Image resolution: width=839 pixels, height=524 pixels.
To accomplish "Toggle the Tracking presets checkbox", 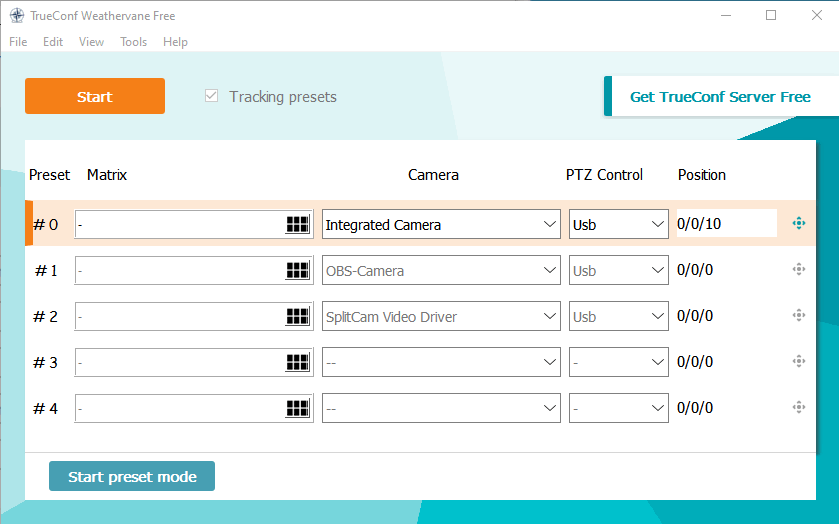I will coord(211,96).
